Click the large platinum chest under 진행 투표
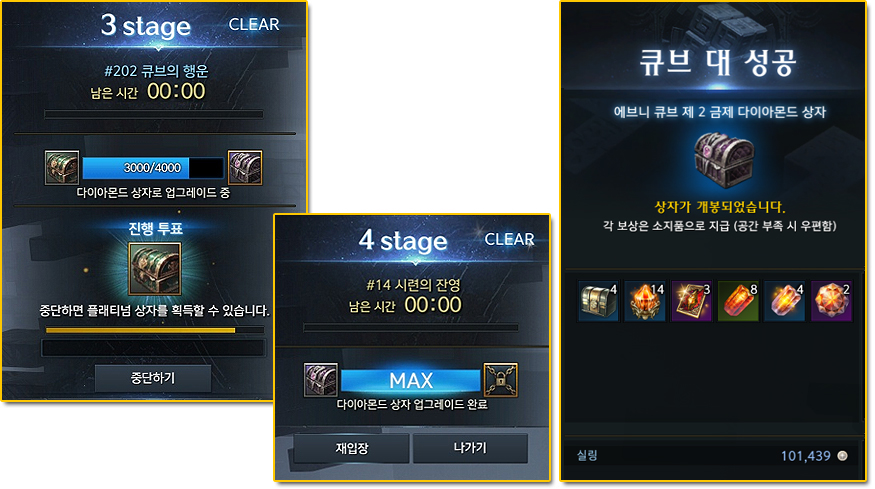Viewport: 875px width, 489px height. point(155,269)
